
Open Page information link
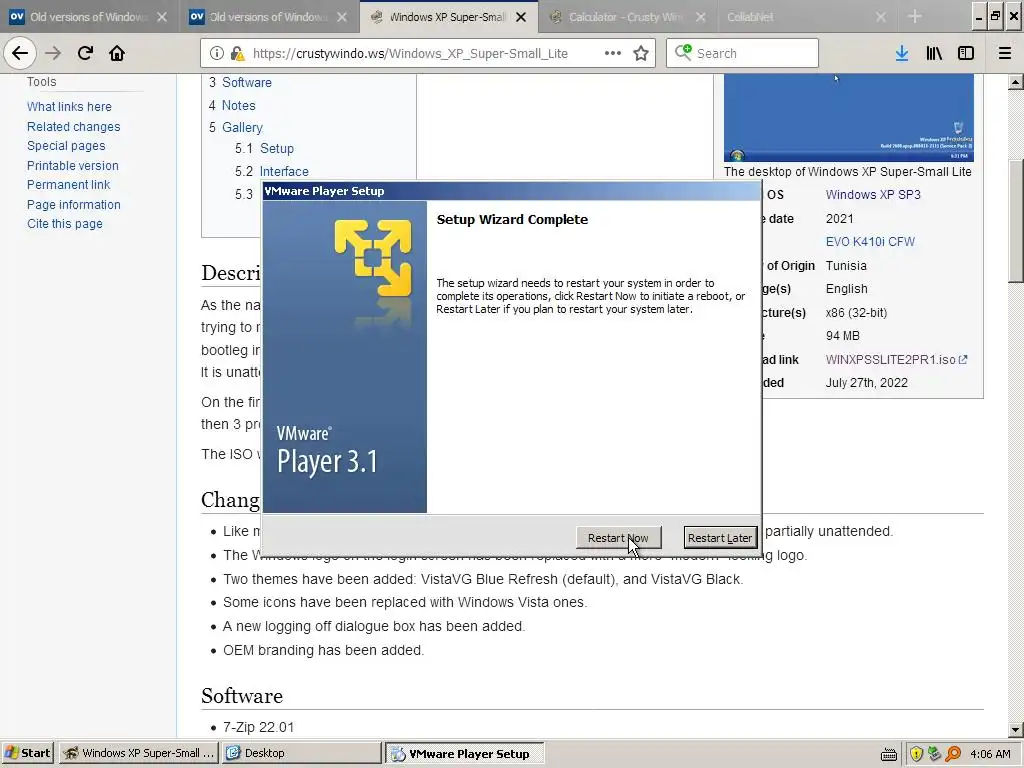click(x=74, y=204)
